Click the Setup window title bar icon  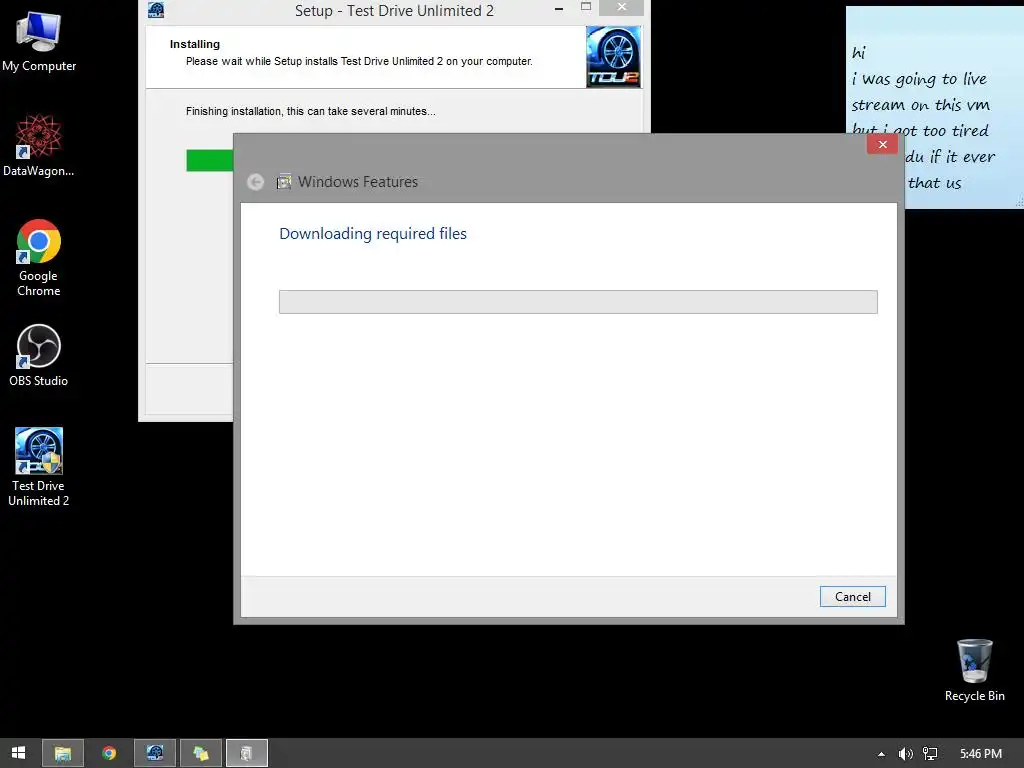point(156,10)
